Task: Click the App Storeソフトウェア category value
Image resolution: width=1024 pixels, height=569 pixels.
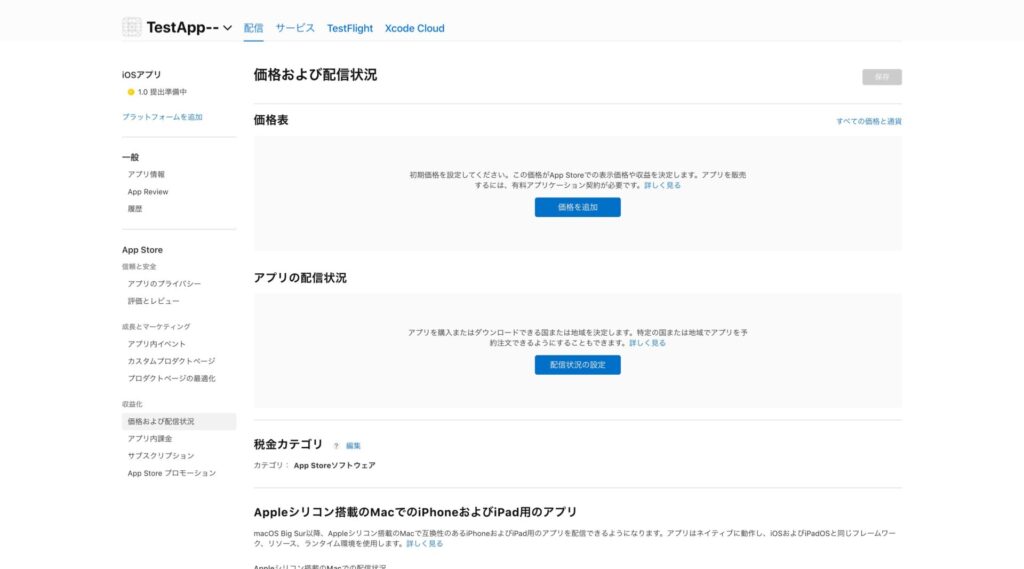Action: click(x=334, y=466)
